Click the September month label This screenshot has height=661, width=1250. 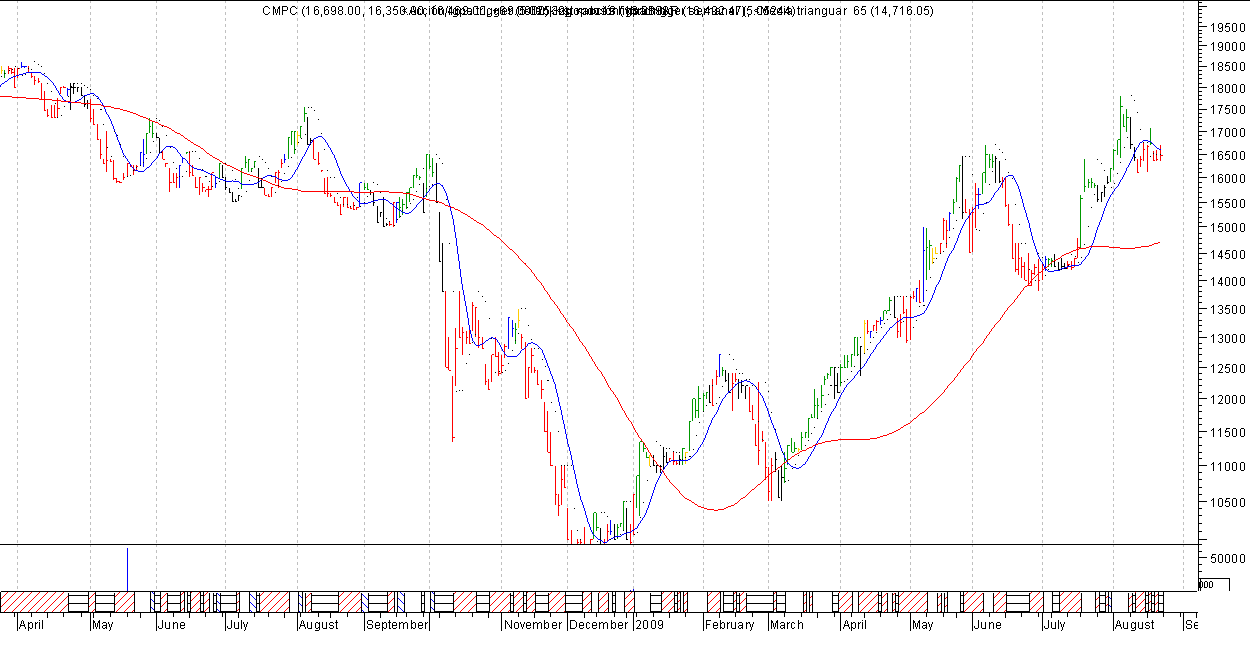click(x=397, y=625)
